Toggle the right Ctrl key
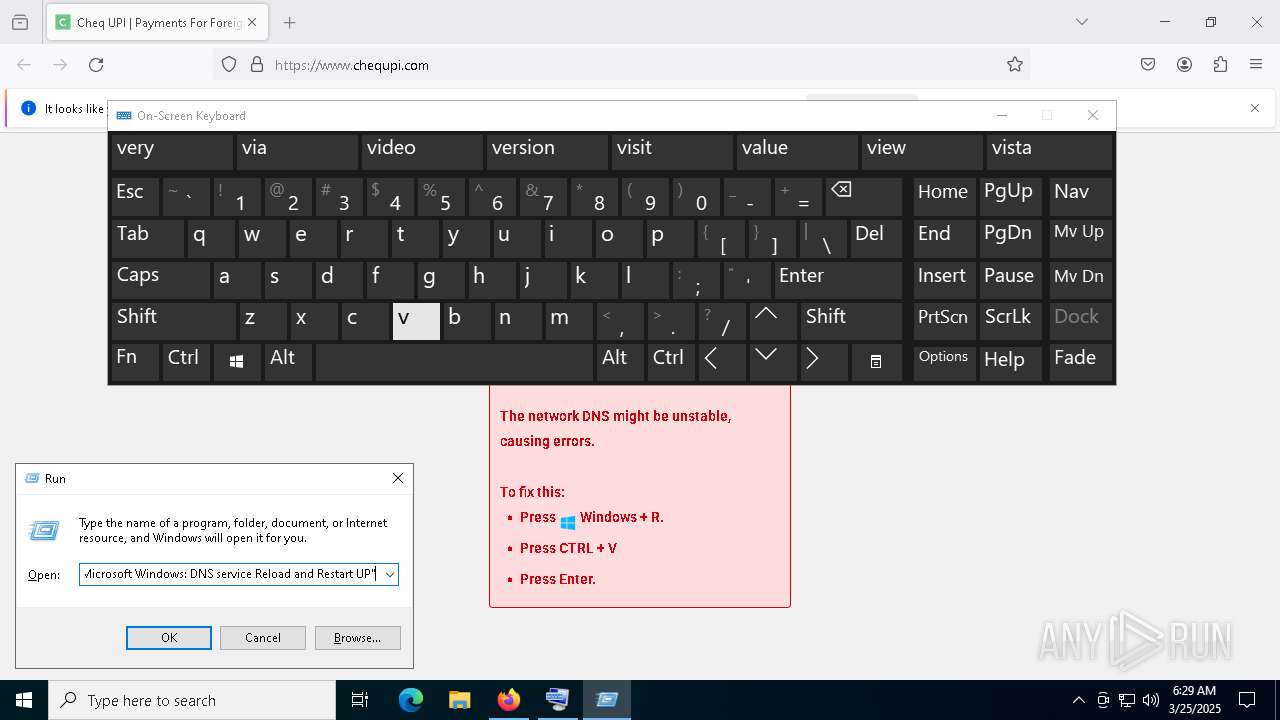The width and height of the screenshot is (1280, 720). 671,362
